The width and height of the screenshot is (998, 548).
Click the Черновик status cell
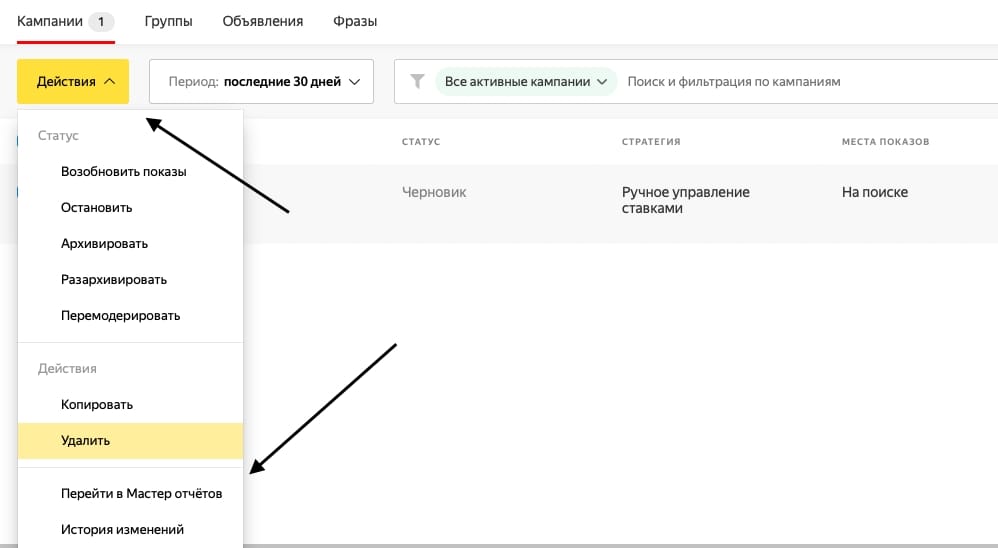coord(434,192)
